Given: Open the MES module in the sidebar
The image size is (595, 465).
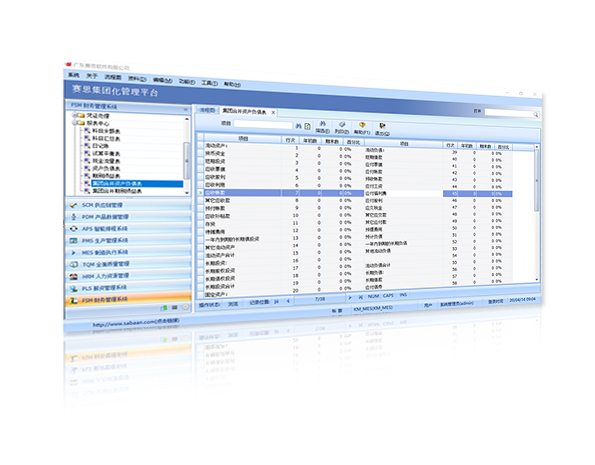Looking at the screenshot, I should (128, 252).
